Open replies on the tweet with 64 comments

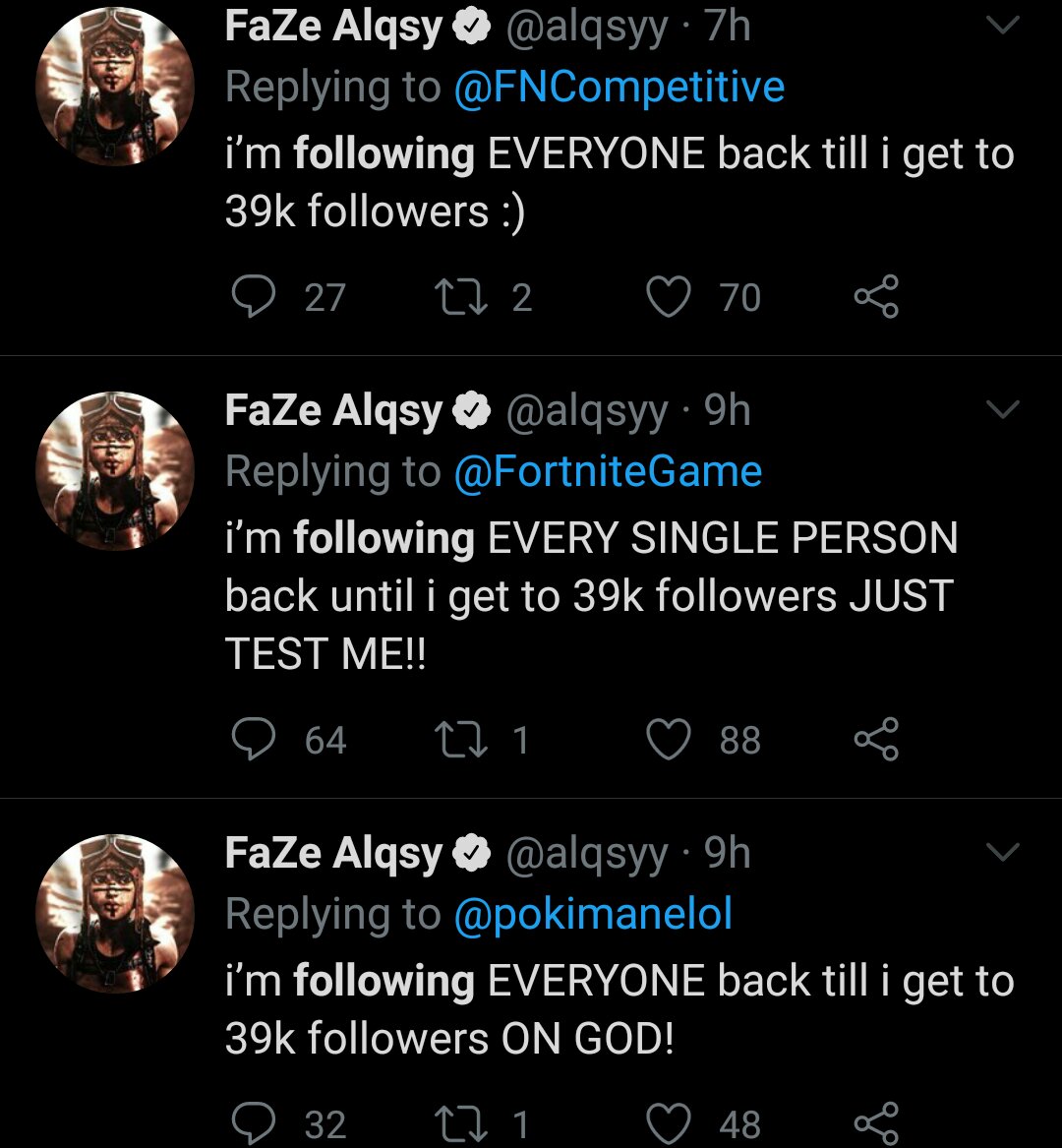253,740
